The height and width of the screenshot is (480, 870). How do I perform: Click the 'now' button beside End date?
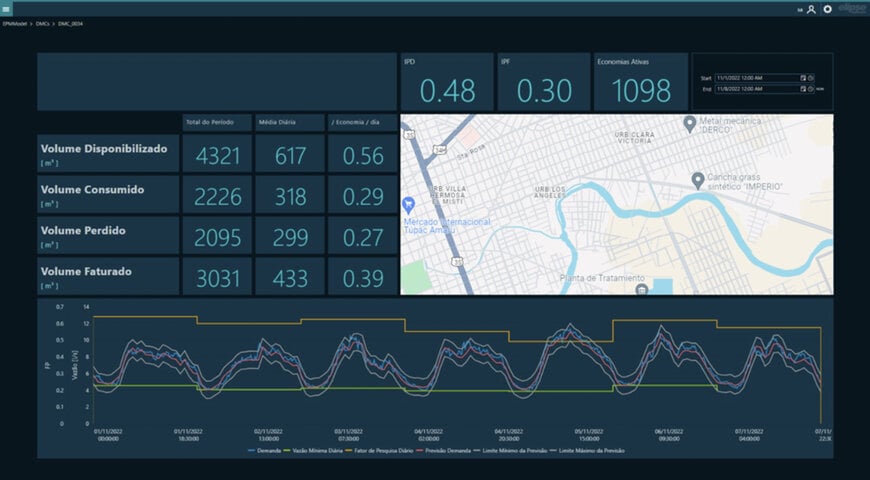820,89
